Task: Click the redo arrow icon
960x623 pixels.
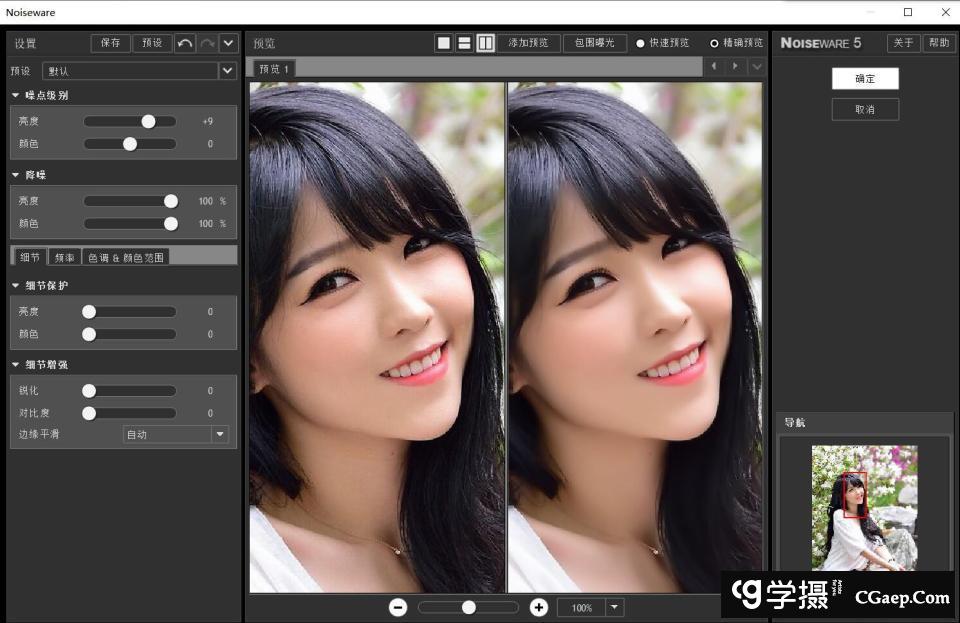Action: pos(207,43)
